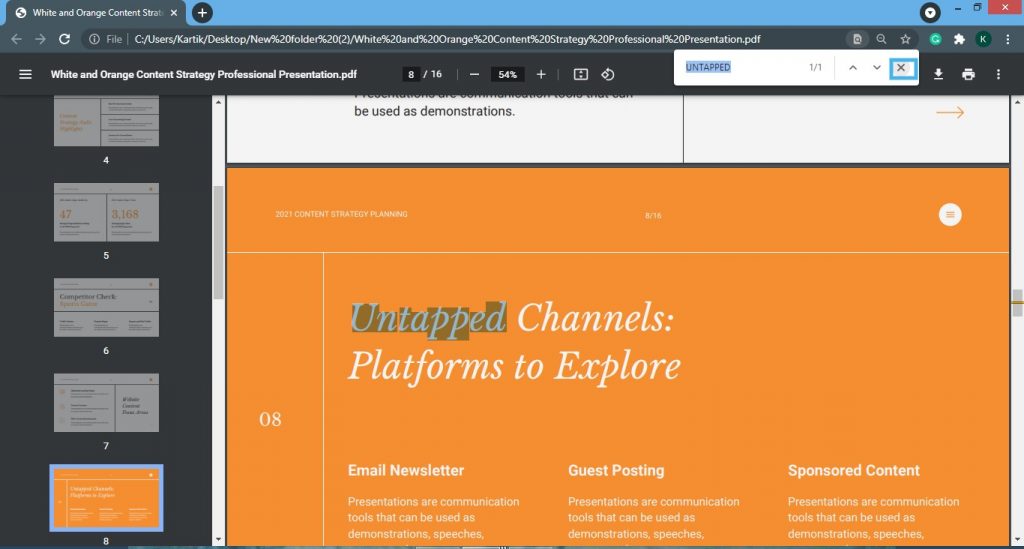The height and width of the screenshot is (549, 1024).
Task: Click the 1/1 search match counter
Action: 816,67
